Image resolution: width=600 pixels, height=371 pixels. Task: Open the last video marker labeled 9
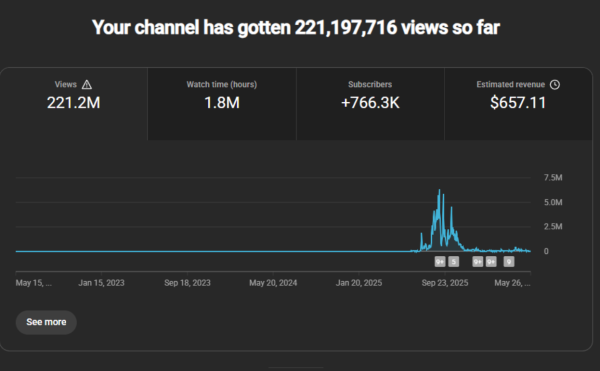point(509,262)
